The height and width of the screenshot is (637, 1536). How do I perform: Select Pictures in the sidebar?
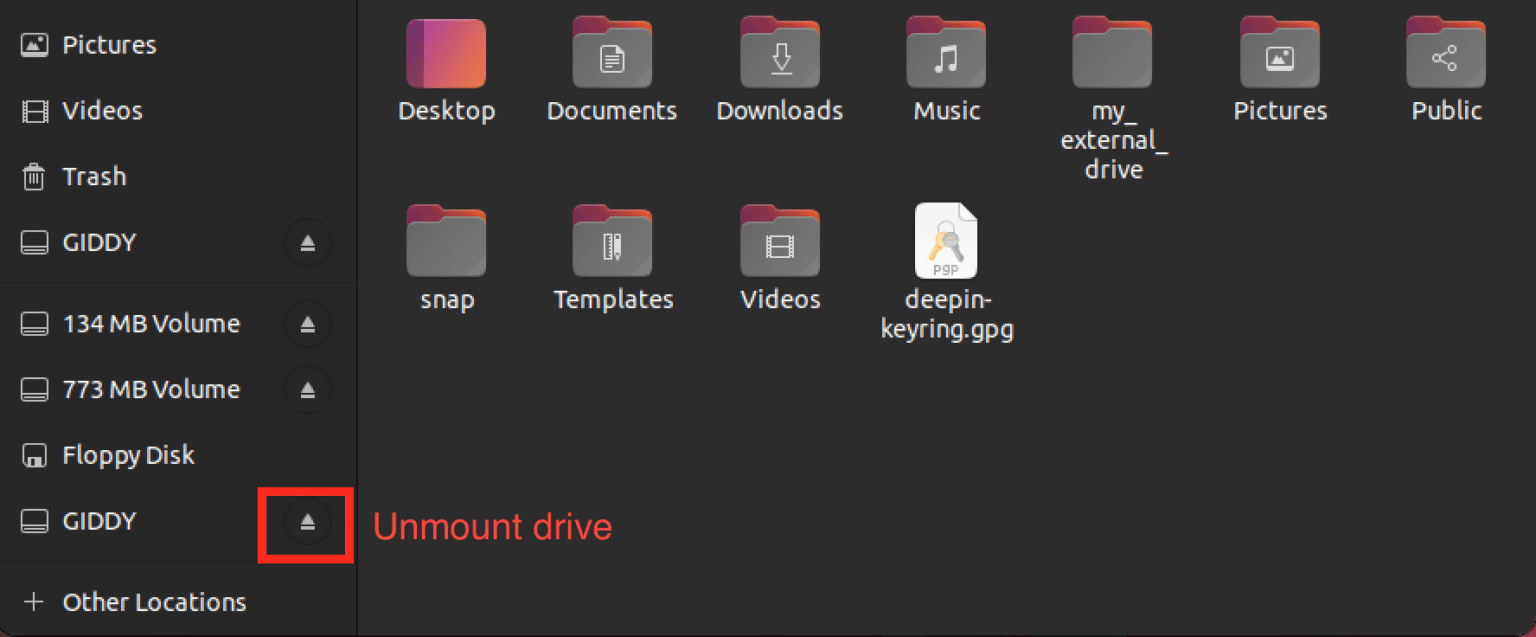coord(109,44)
